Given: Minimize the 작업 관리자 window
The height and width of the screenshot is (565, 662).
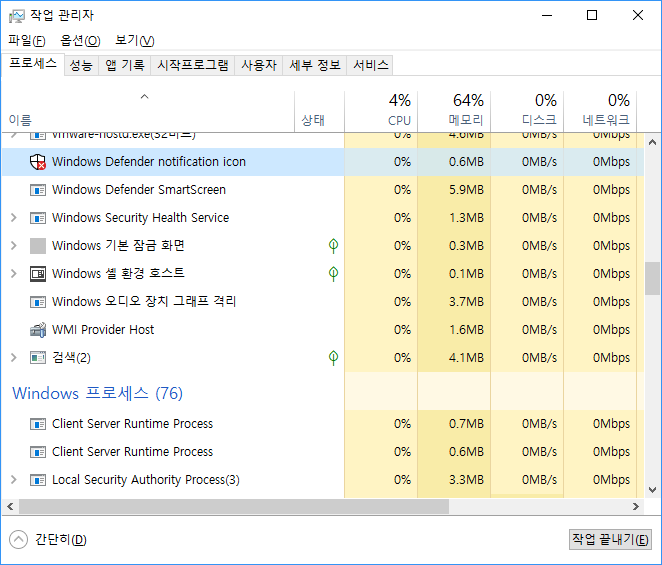Looking at the screenshot, I should coord(547,16).
